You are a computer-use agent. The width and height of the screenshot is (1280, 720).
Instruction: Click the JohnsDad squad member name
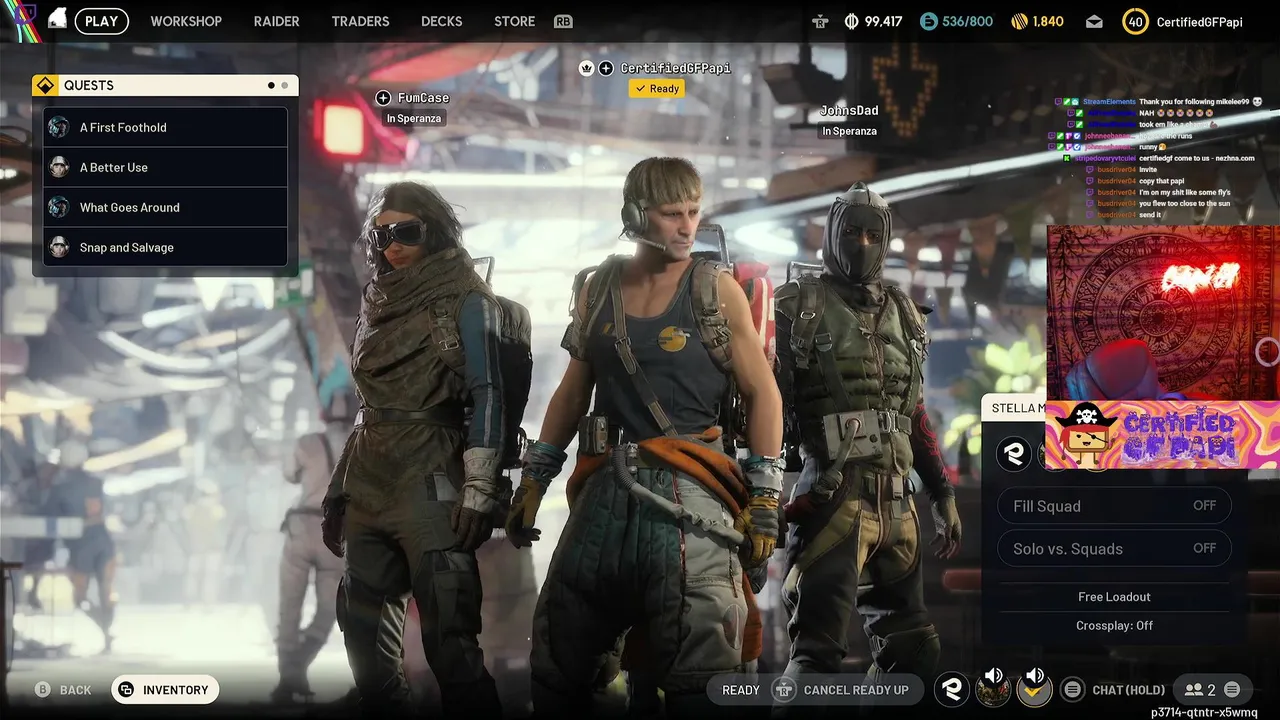[x=849, y=110]
